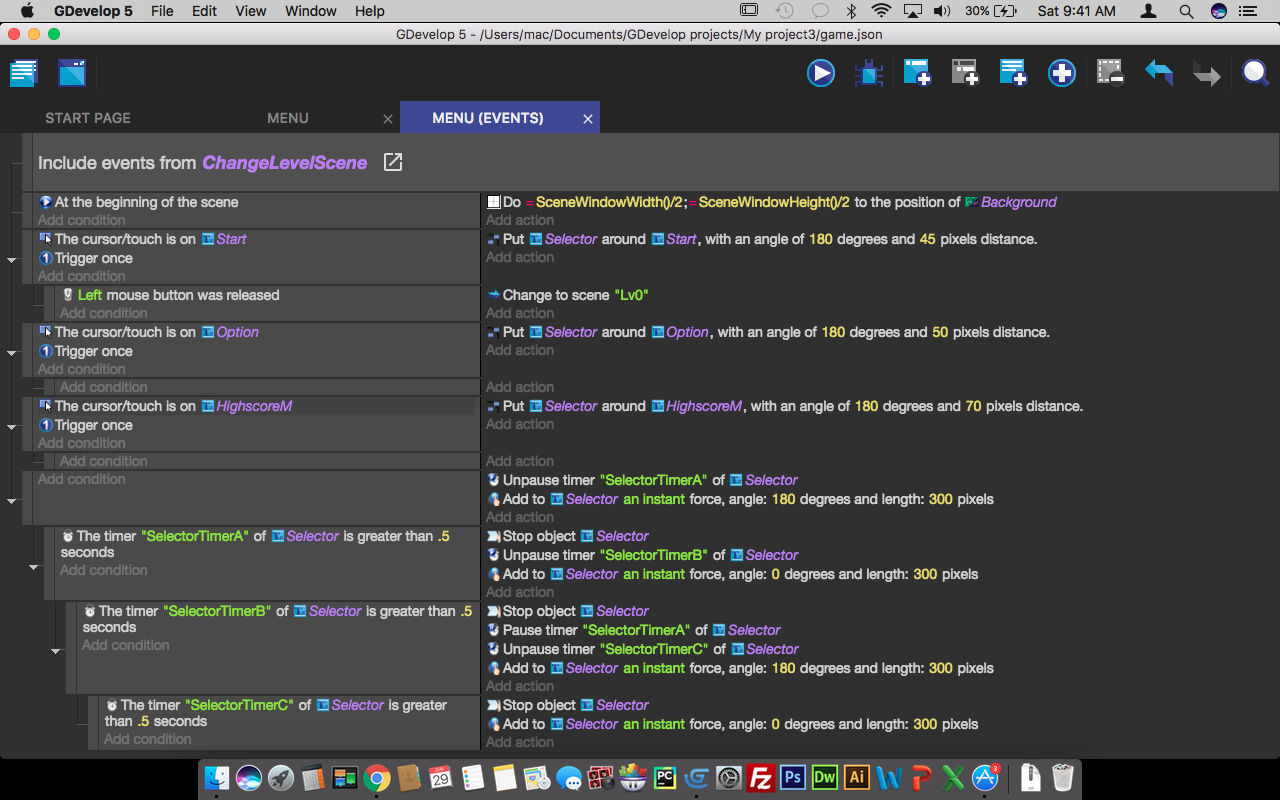Open the round plus add-other-event button
The height and width of the screenshot is (800, 1280).
(1062, 73)
